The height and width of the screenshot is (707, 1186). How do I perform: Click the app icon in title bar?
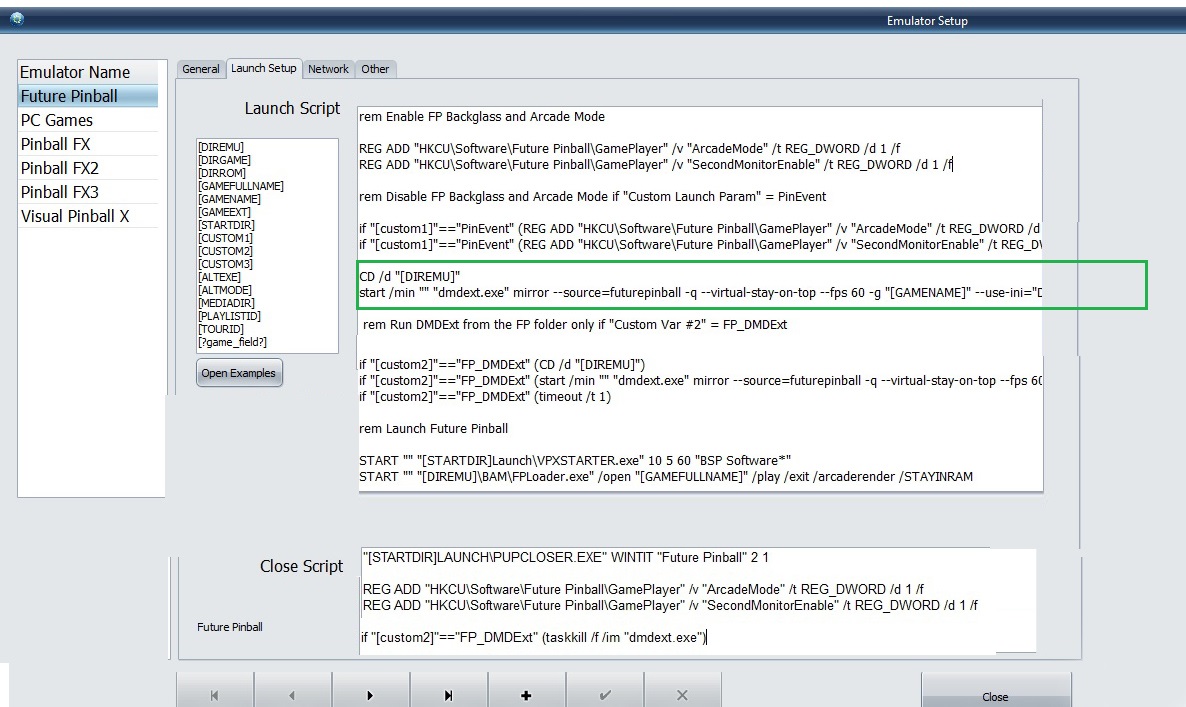pos(17,19)
